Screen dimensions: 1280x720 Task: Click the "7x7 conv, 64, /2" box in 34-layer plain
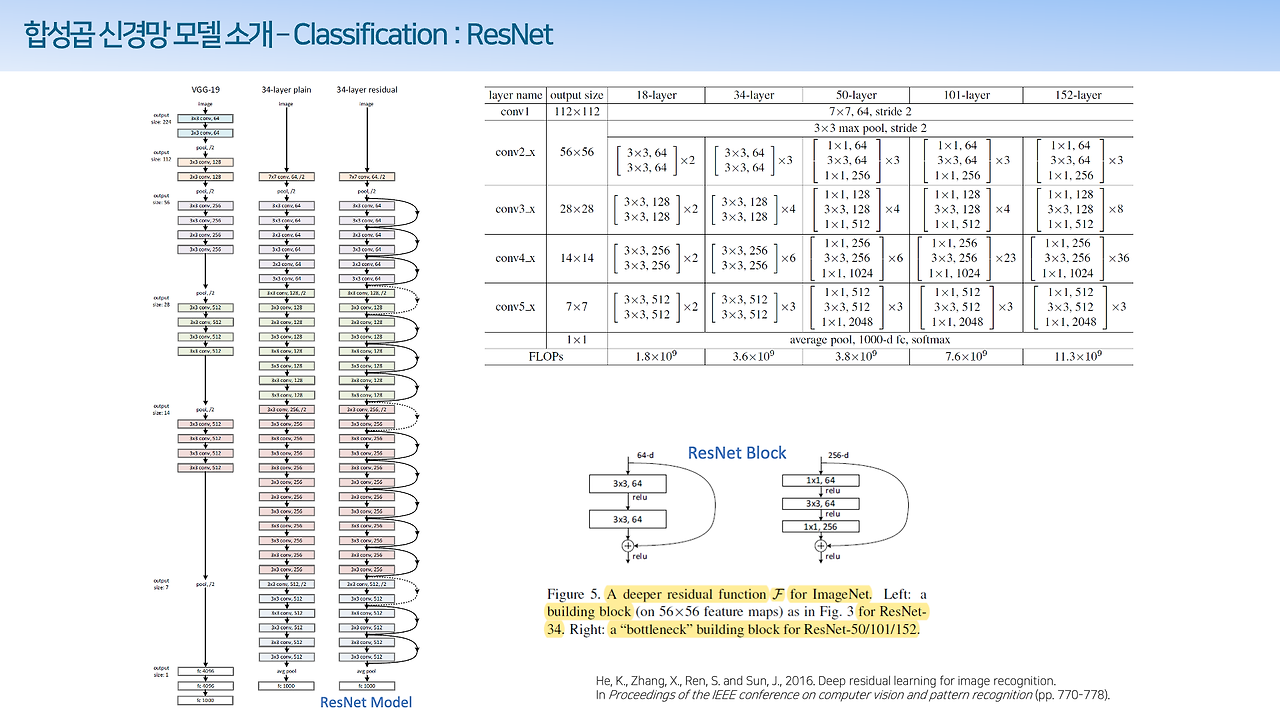286,176
